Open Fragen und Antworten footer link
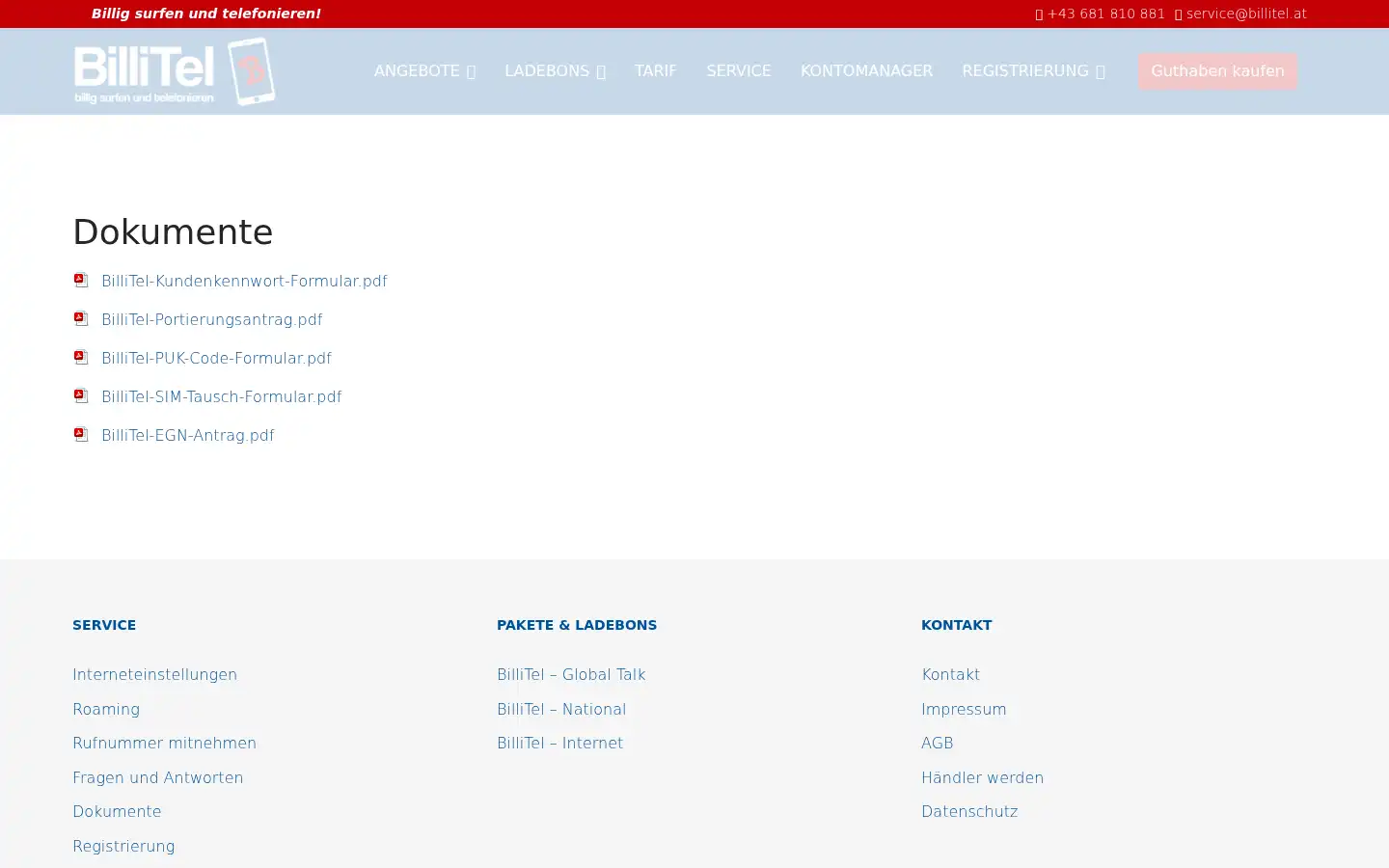The image size is (1389, 868). tap(157, 777)
